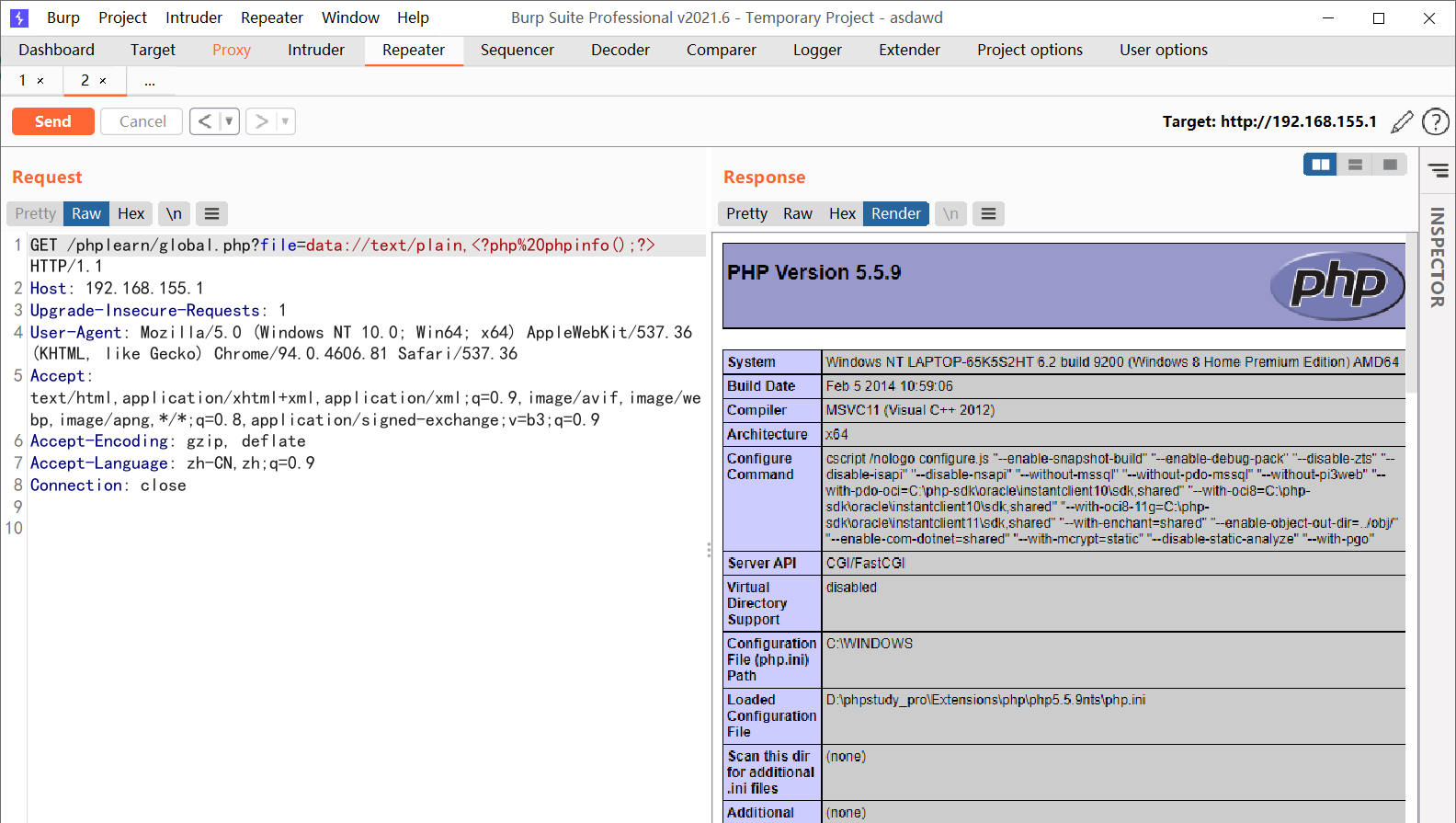Screen dimensions: 1456x823
Task: Open the Burp menu
Action: [x=63, y=17]
